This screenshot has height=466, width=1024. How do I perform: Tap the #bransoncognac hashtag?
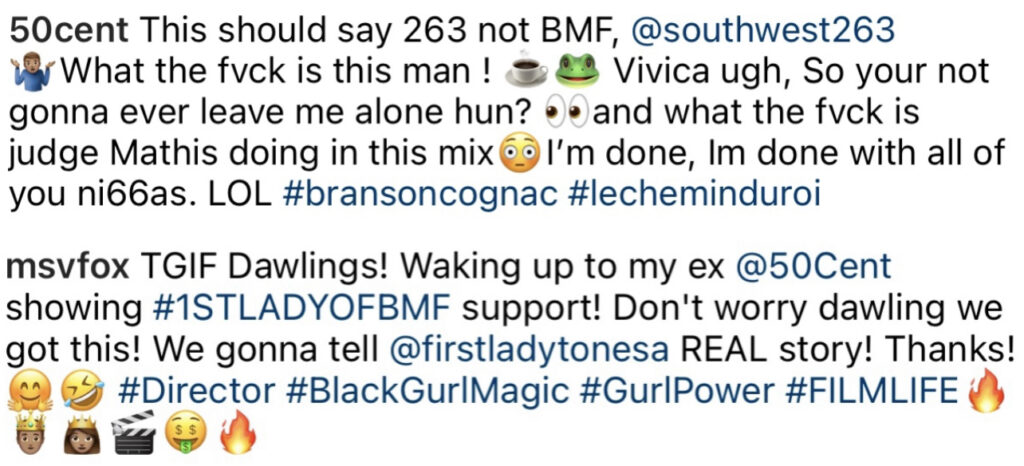(420, 195)
